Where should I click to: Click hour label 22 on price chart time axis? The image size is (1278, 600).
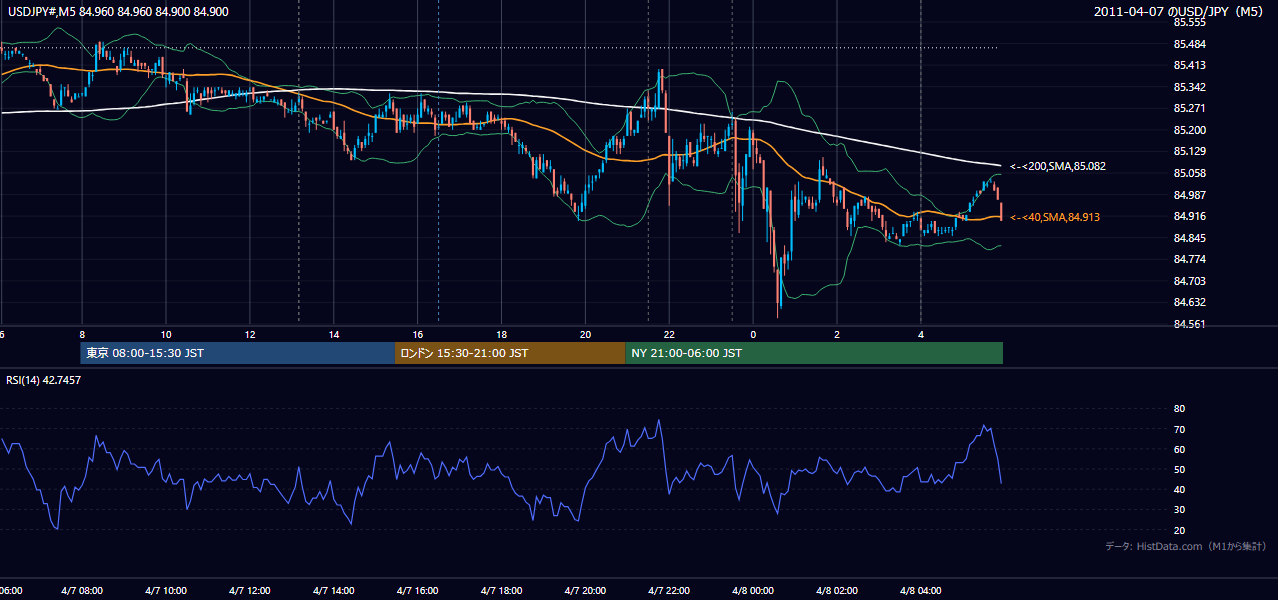coord(669,334)
